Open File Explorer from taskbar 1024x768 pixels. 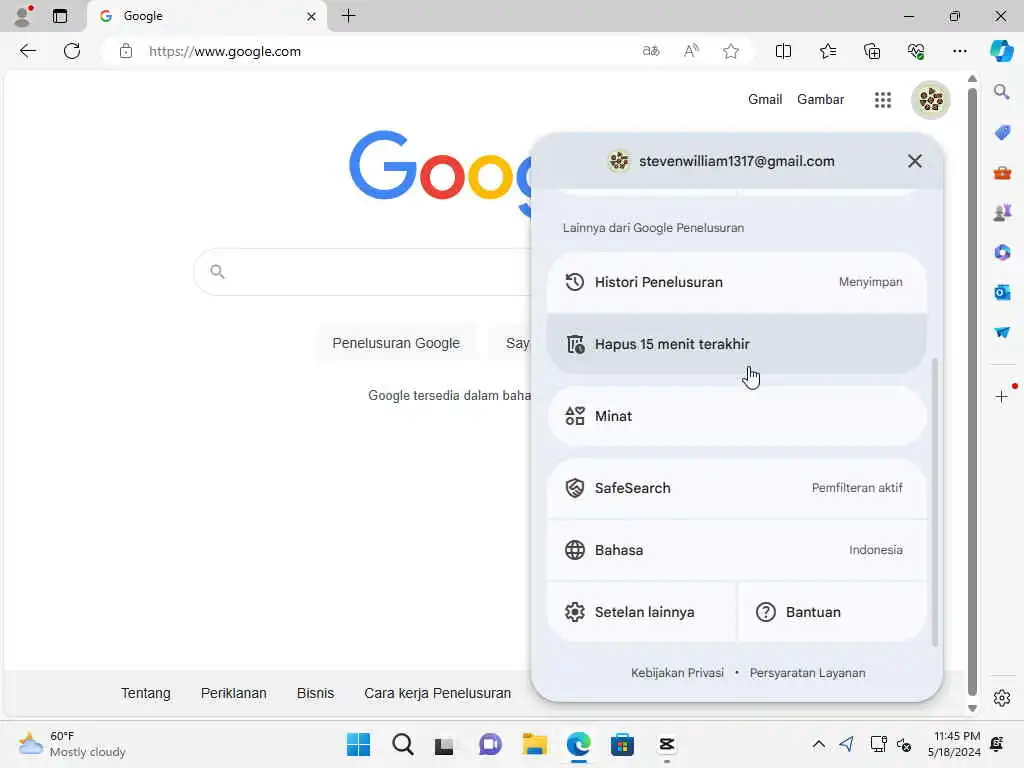coord(534,744)
